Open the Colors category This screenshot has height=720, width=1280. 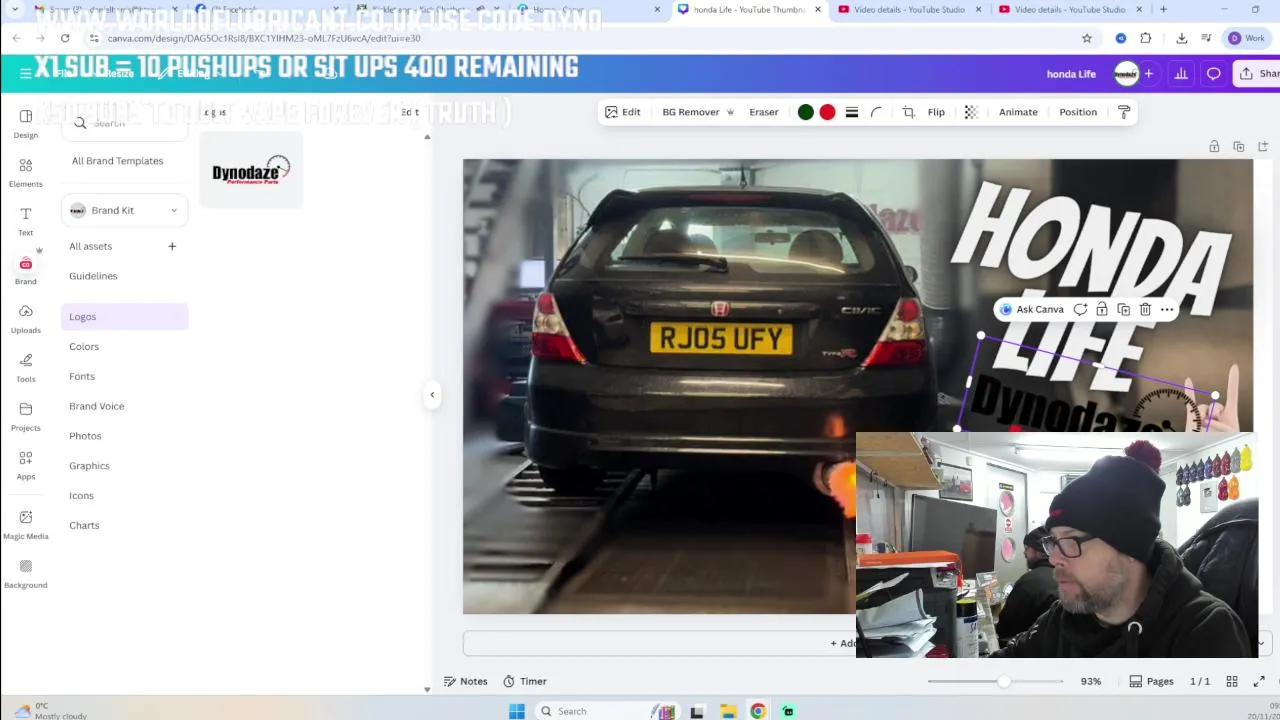[x=84, y=347]
